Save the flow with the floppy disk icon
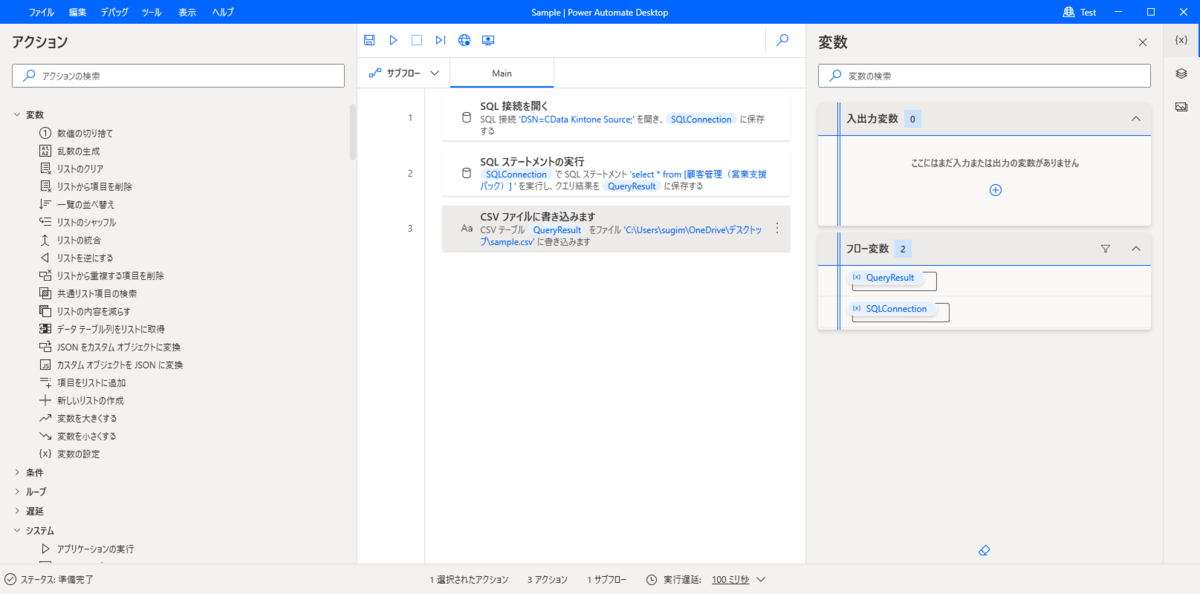This screenshot has width=1200, height=594. point(369,40)
